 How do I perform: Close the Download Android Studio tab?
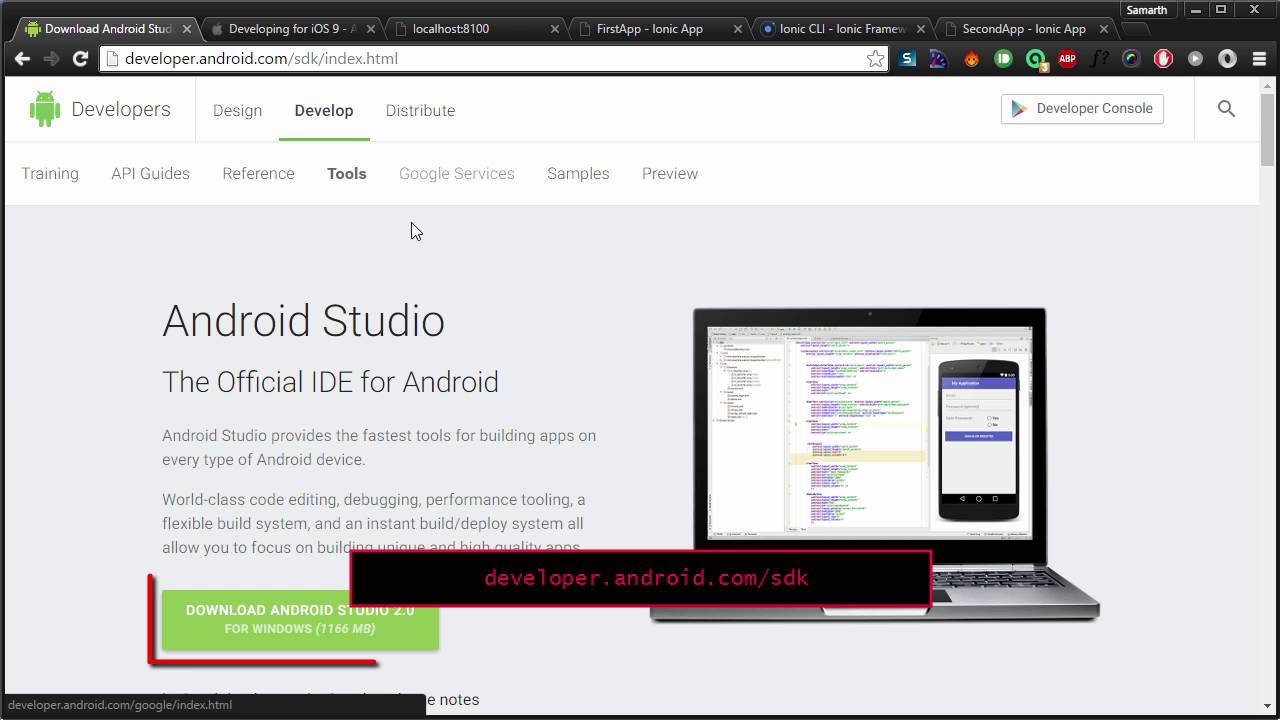187,29
